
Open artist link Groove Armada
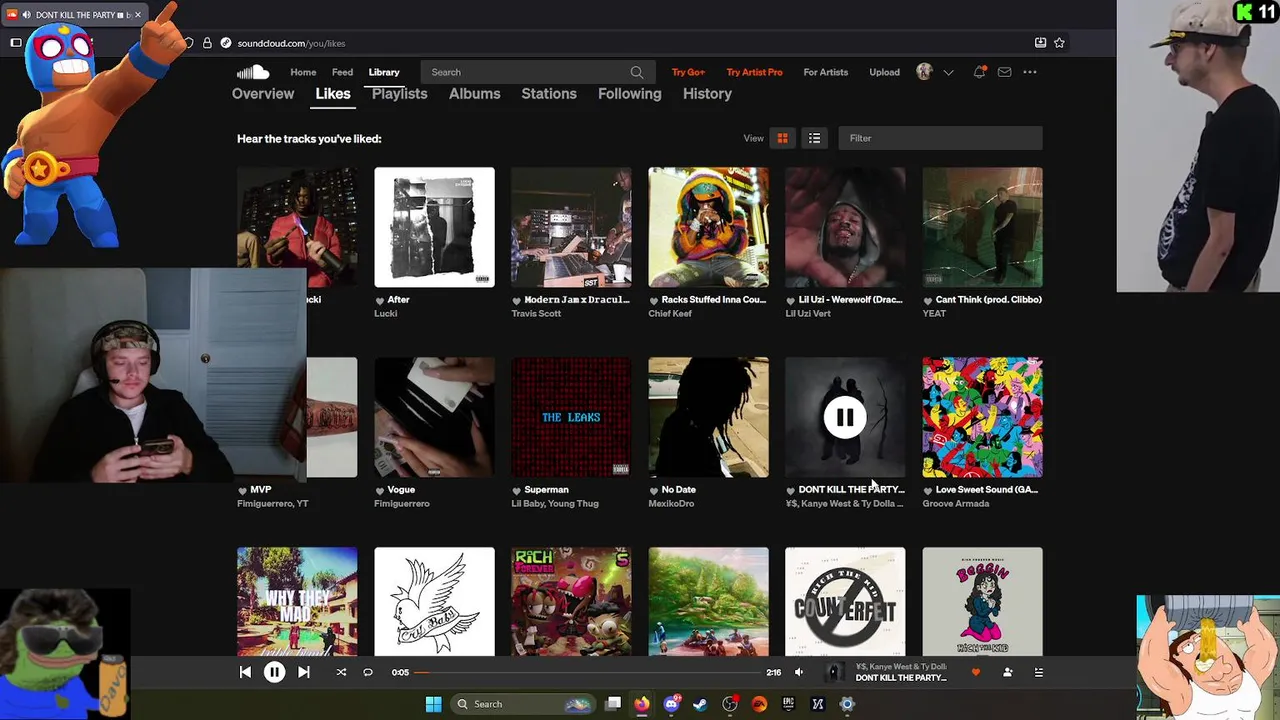pos(955,504)
